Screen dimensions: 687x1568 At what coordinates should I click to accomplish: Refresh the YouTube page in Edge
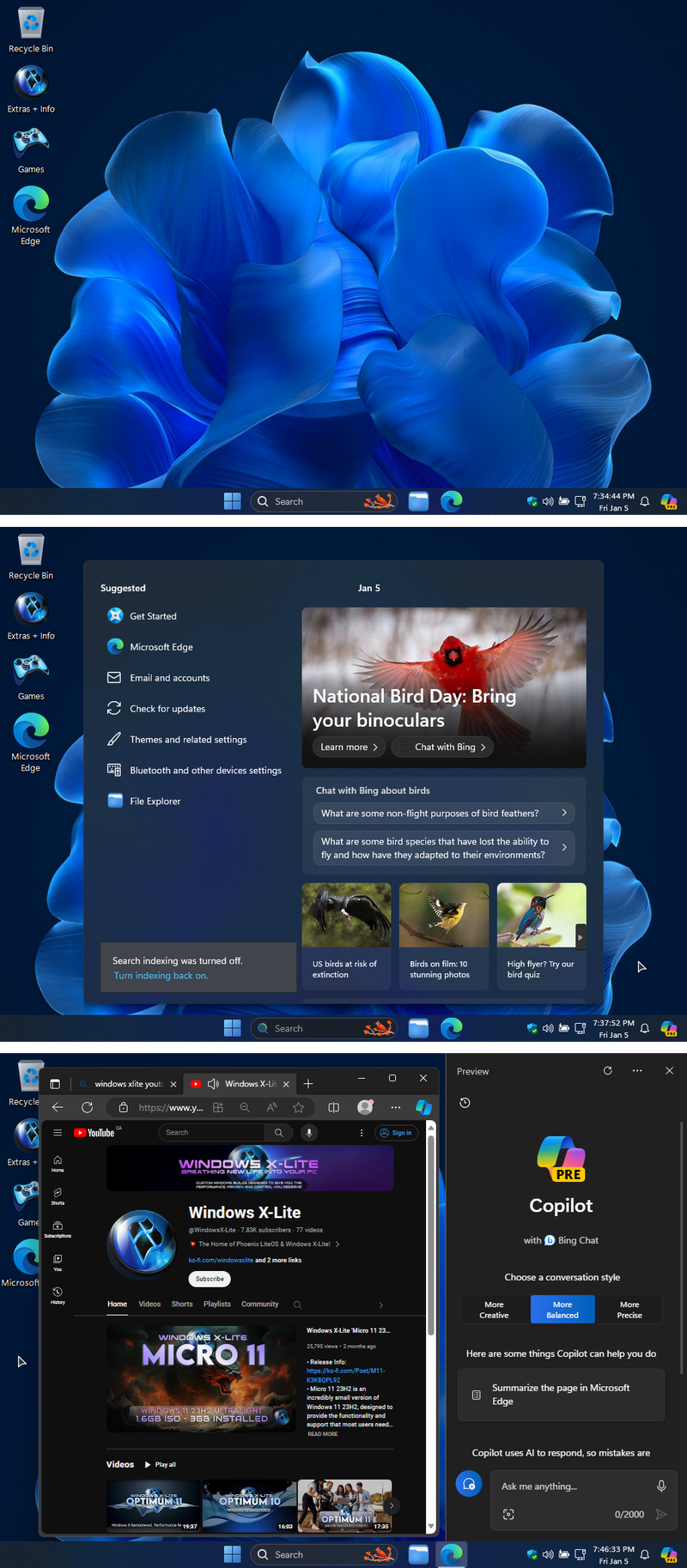[x=87, y=1107]
